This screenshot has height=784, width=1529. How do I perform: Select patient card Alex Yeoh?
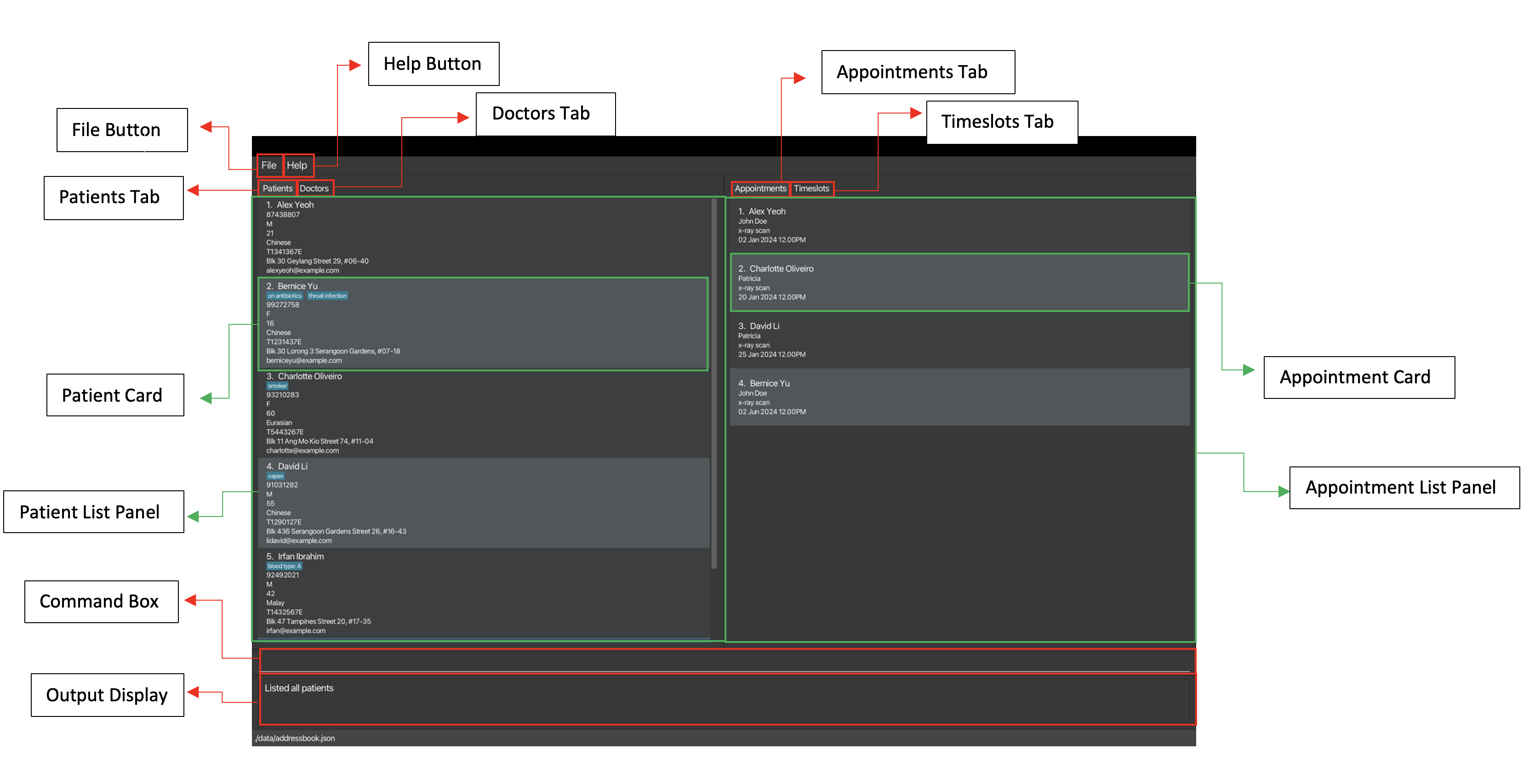[484, 238]
